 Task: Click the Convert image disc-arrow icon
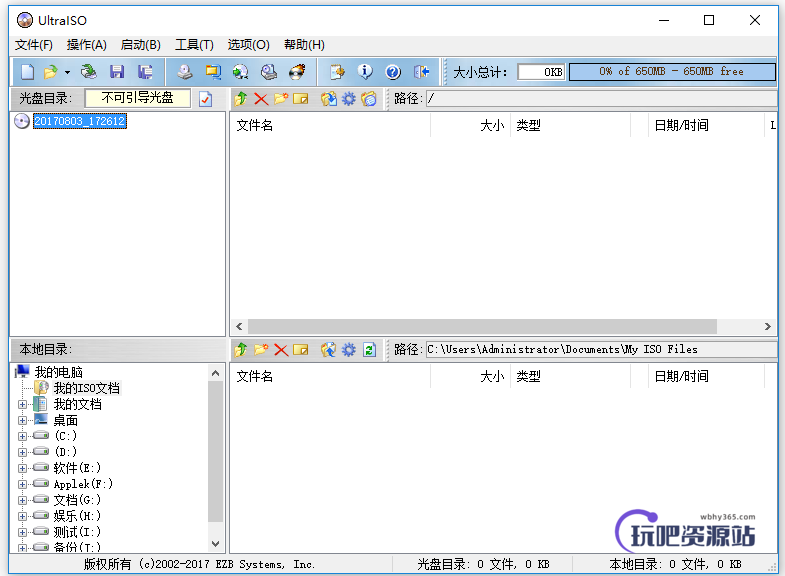[x=241, y=72]
